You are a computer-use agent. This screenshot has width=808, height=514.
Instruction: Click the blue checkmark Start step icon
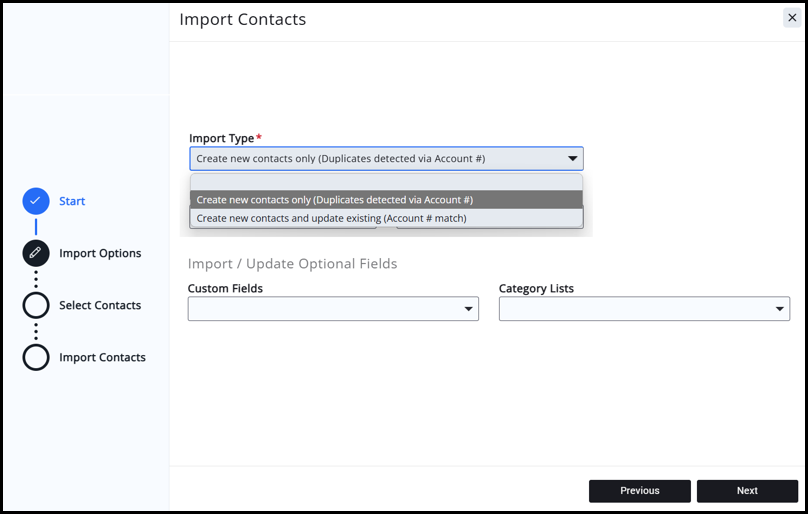click(36, 201)
